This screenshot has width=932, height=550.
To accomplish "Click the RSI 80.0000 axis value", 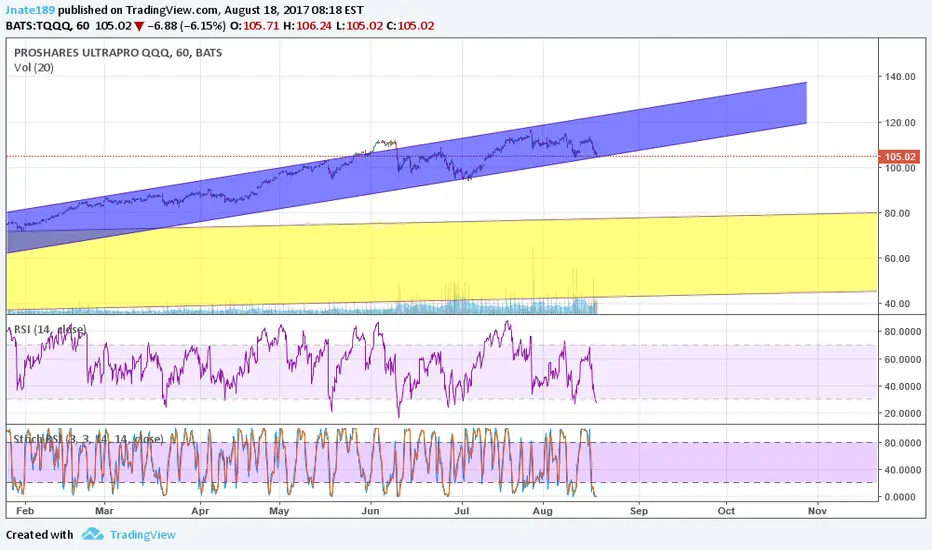I will click(x=902, y=332).
